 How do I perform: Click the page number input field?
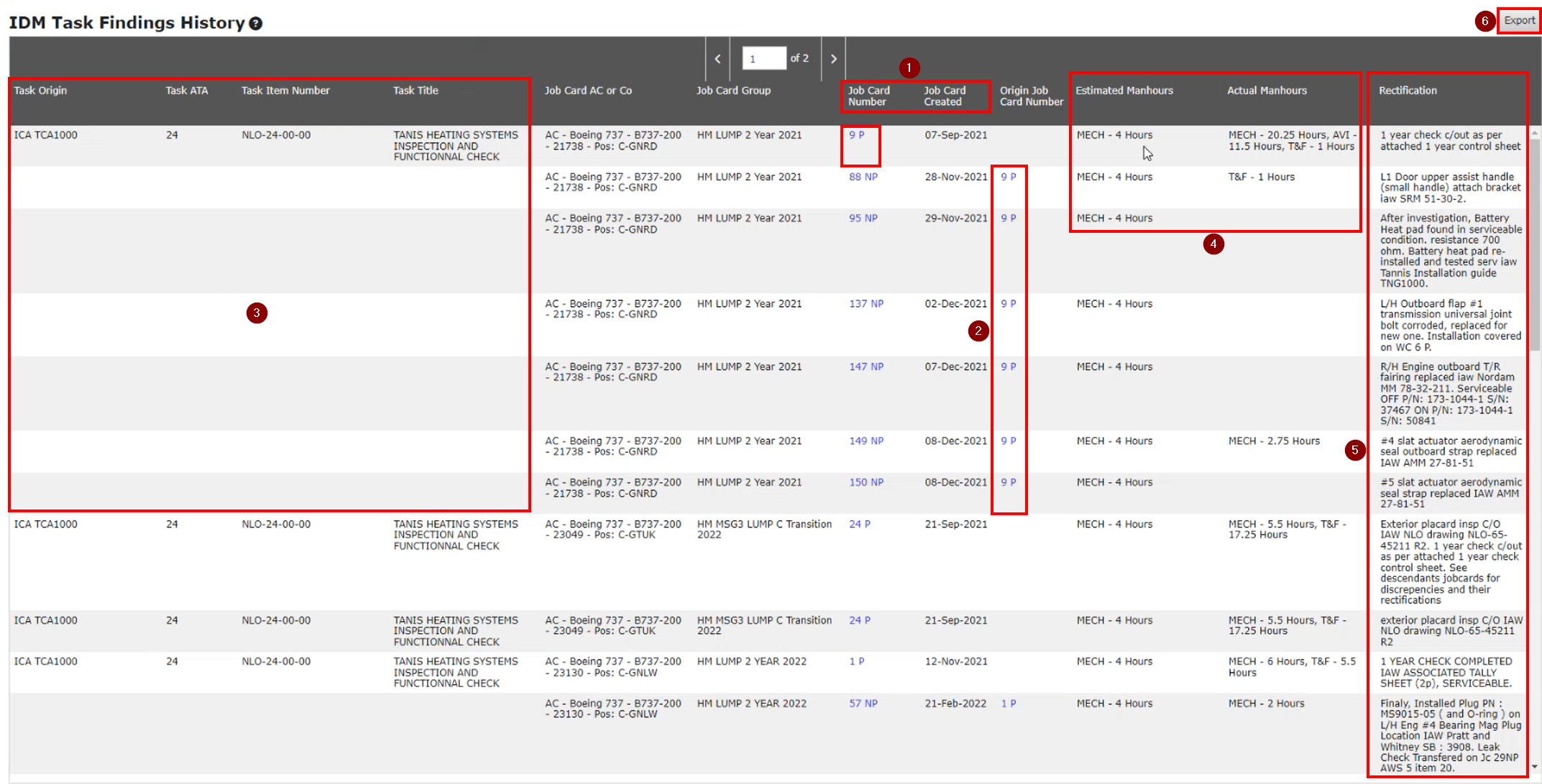764,59
